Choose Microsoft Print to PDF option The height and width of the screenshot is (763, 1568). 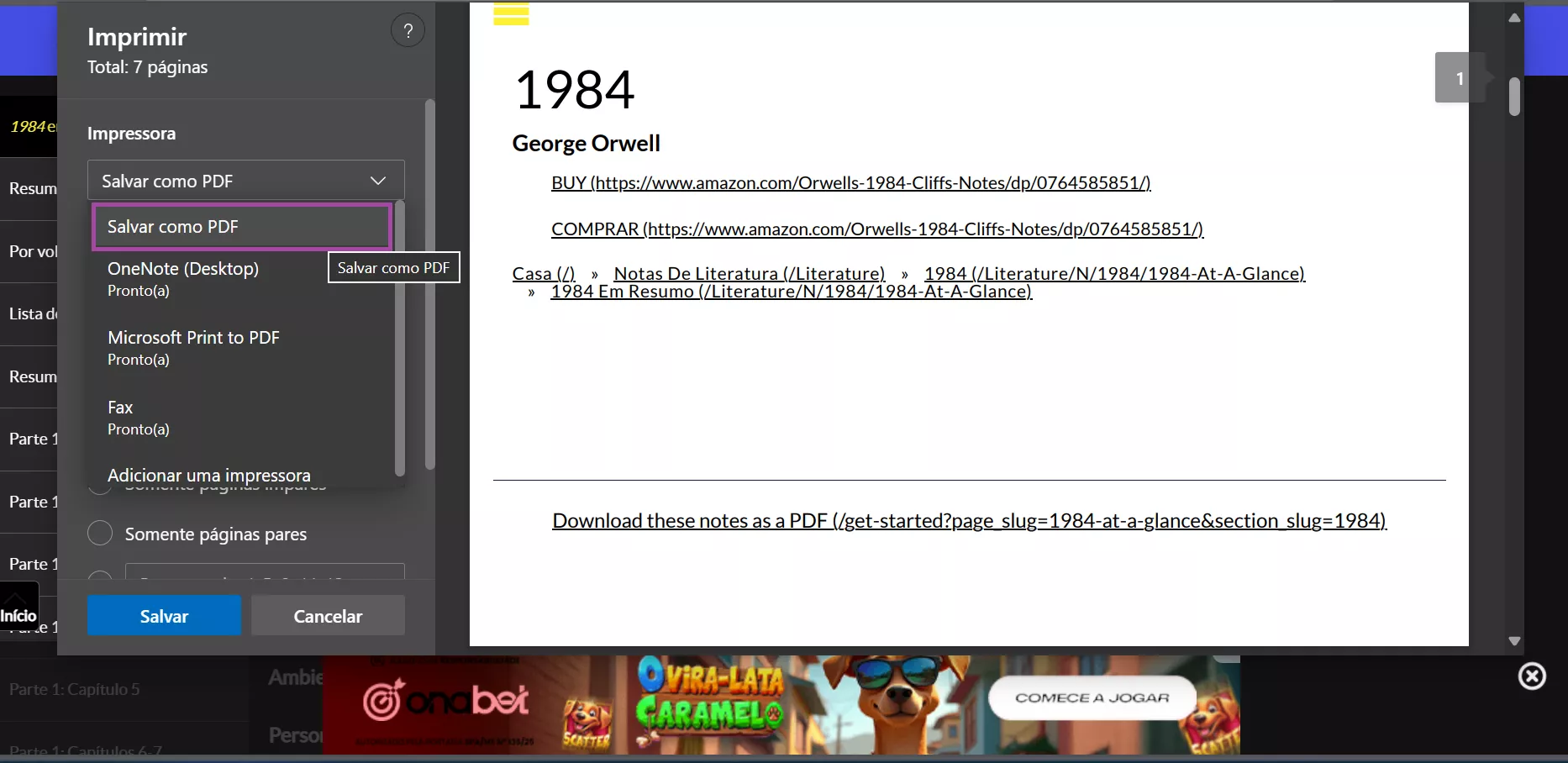242,348
